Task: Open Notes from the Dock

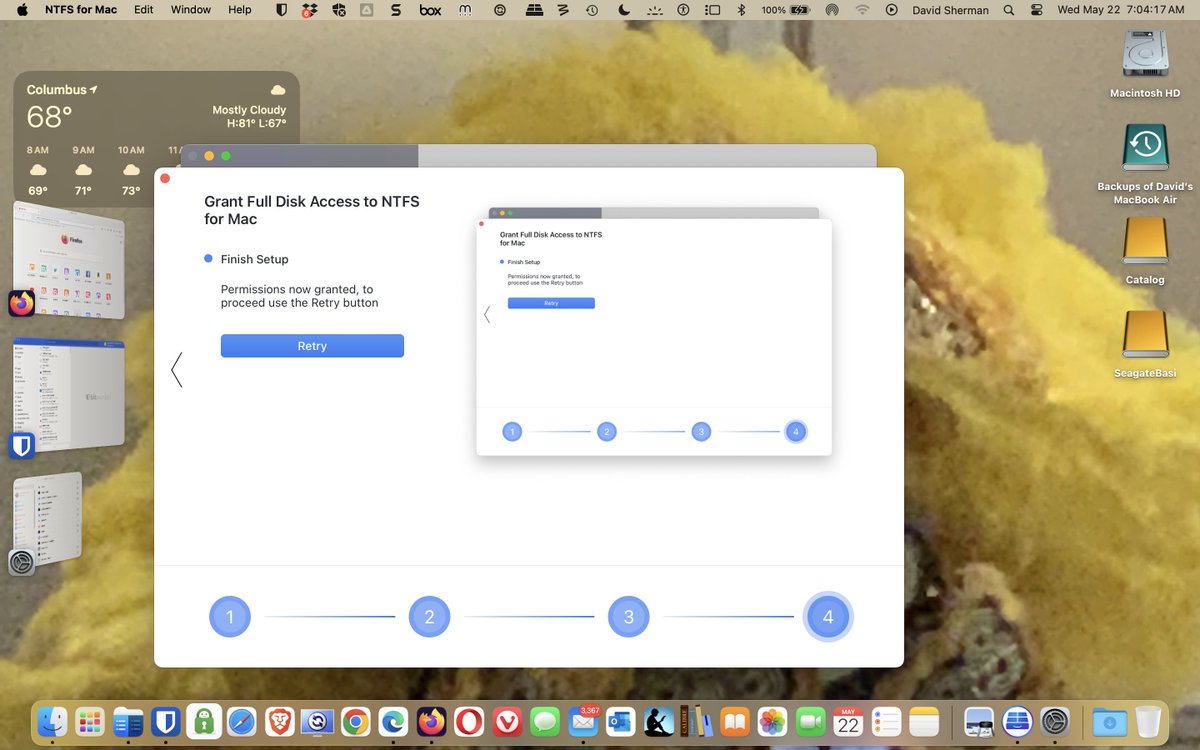Action: tap(925, 722)
